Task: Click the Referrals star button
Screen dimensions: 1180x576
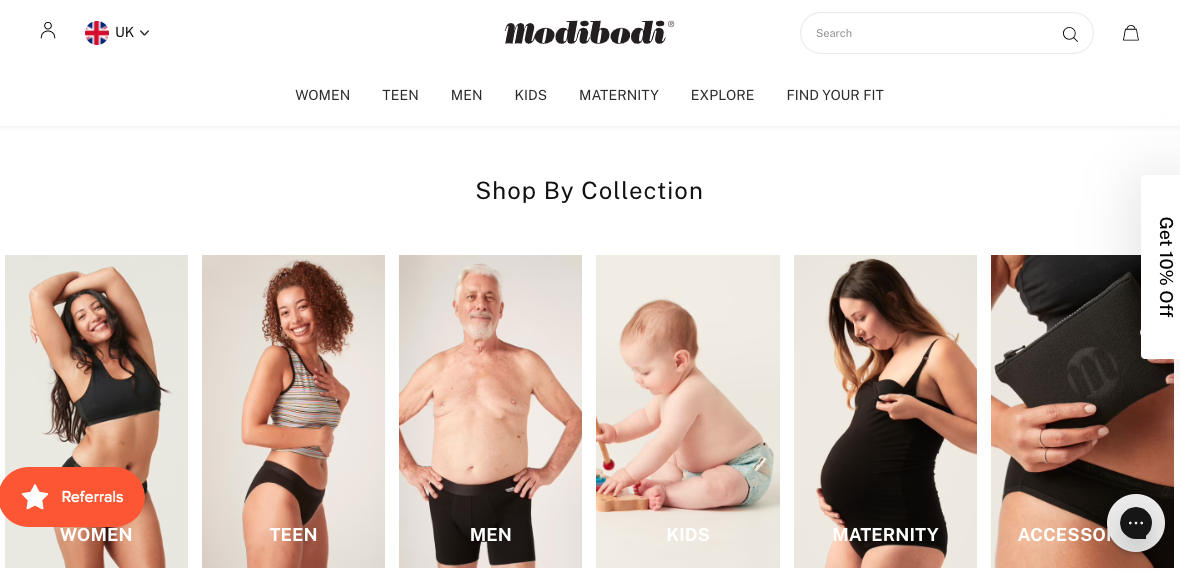Action: tap(72, 497)
